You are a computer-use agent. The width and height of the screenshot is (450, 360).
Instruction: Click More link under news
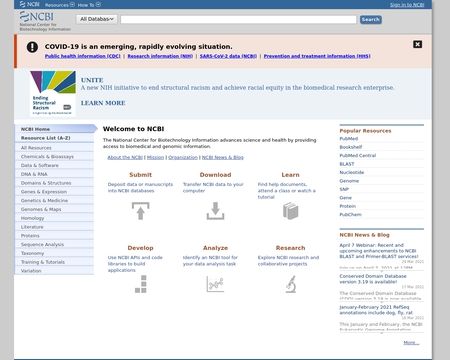point(411,342)
